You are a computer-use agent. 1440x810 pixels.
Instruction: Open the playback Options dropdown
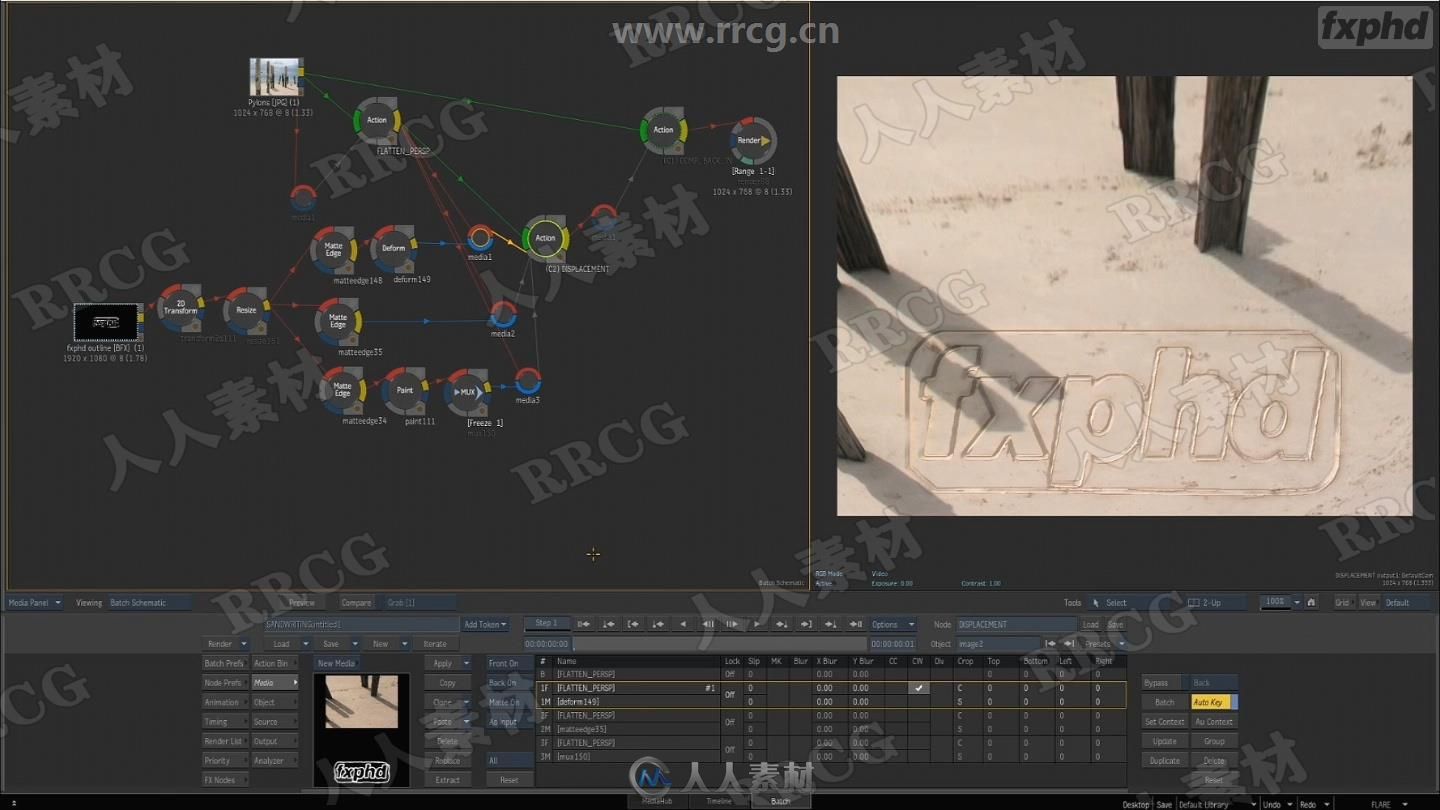coord(892,624)
